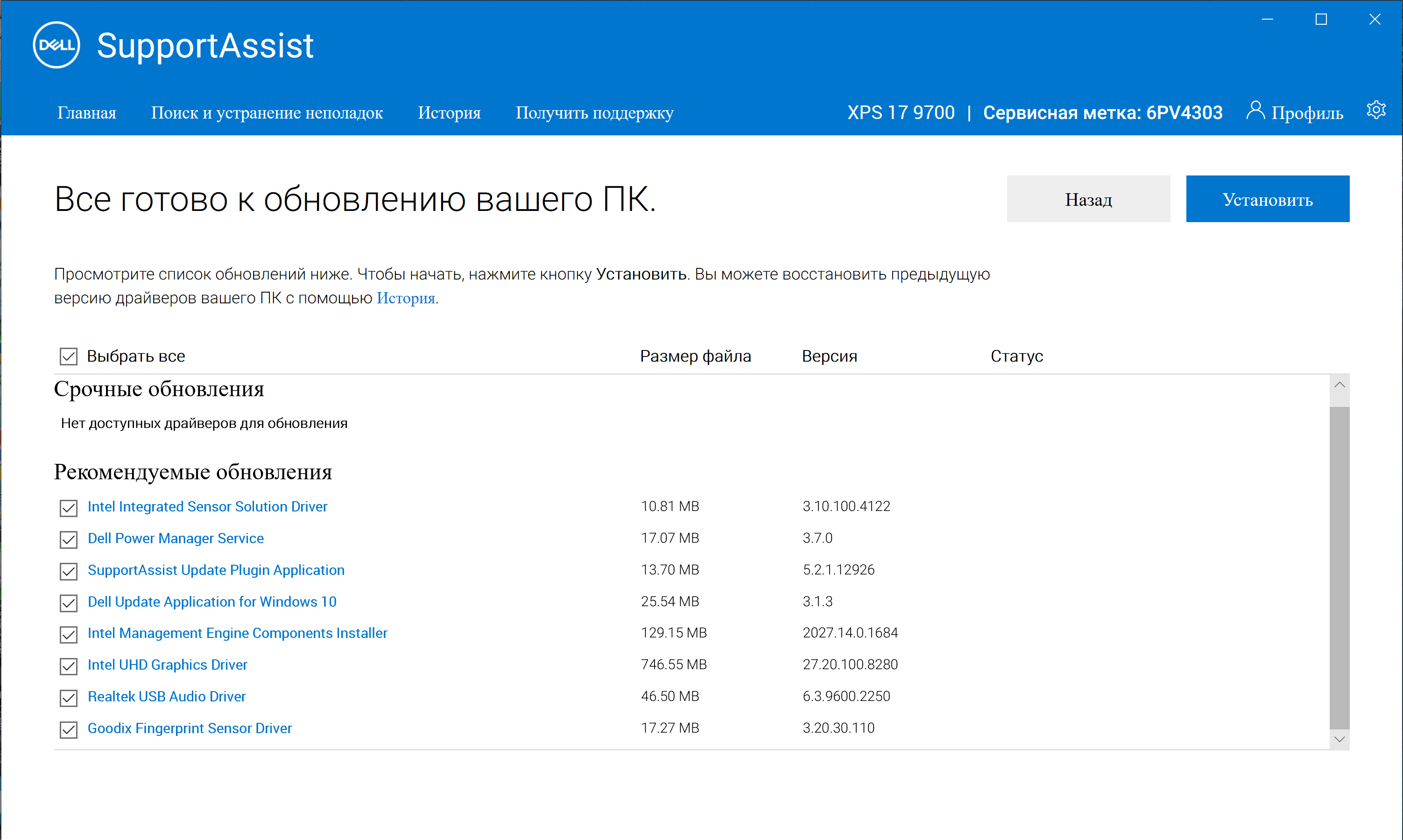Follow the 'История' link in description
This screenshot has height=840, width=1403.
point(405,298)
